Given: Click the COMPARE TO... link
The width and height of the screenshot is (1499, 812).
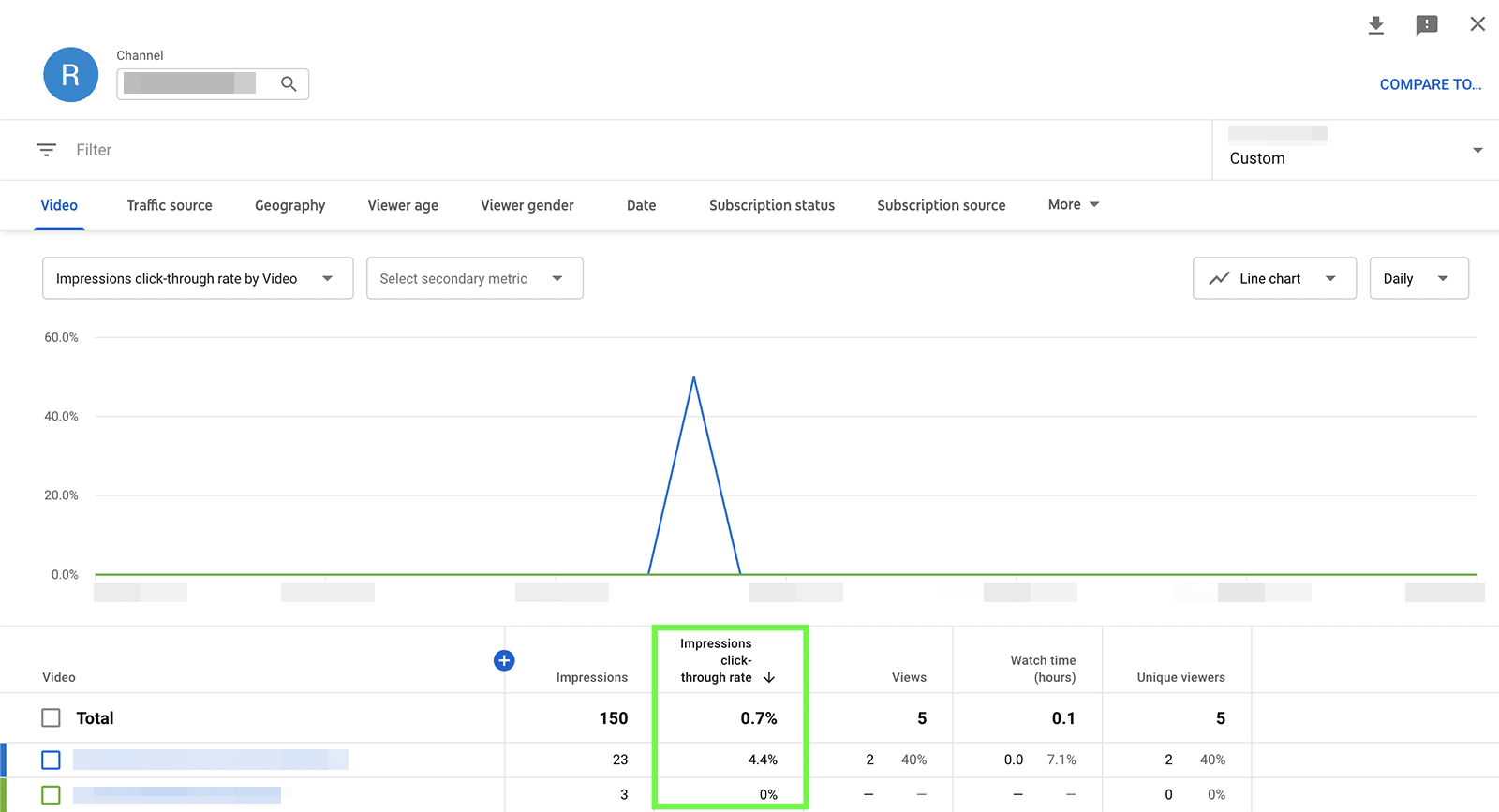Looking at the screenshot, I should point(1430,84).
